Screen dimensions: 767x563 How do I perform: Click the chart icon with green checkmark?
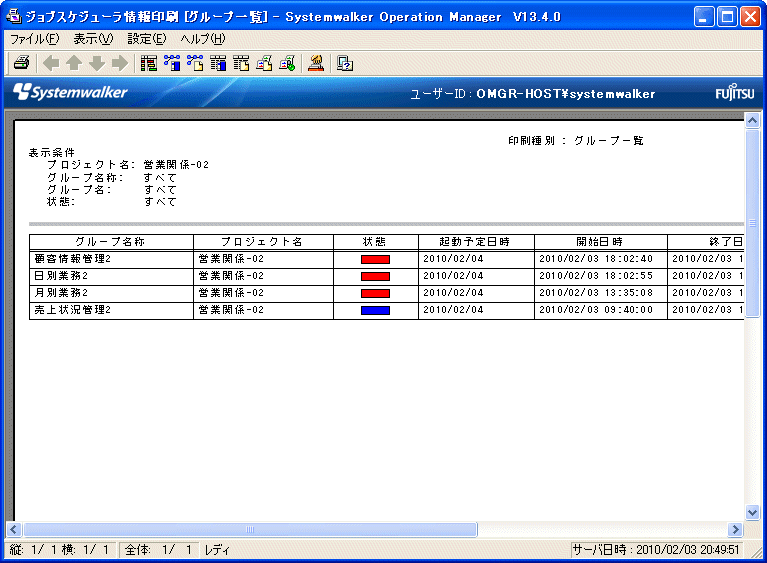tap(287, 63)
